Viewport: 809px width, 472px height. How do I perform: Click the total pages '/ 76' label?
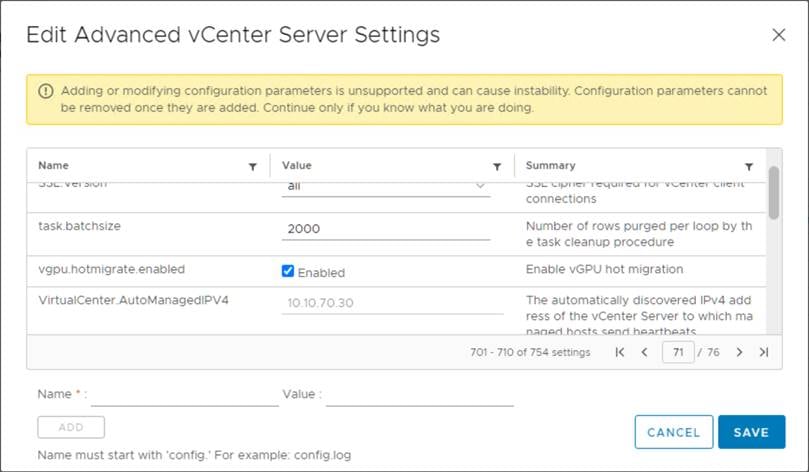click(708, 352)
